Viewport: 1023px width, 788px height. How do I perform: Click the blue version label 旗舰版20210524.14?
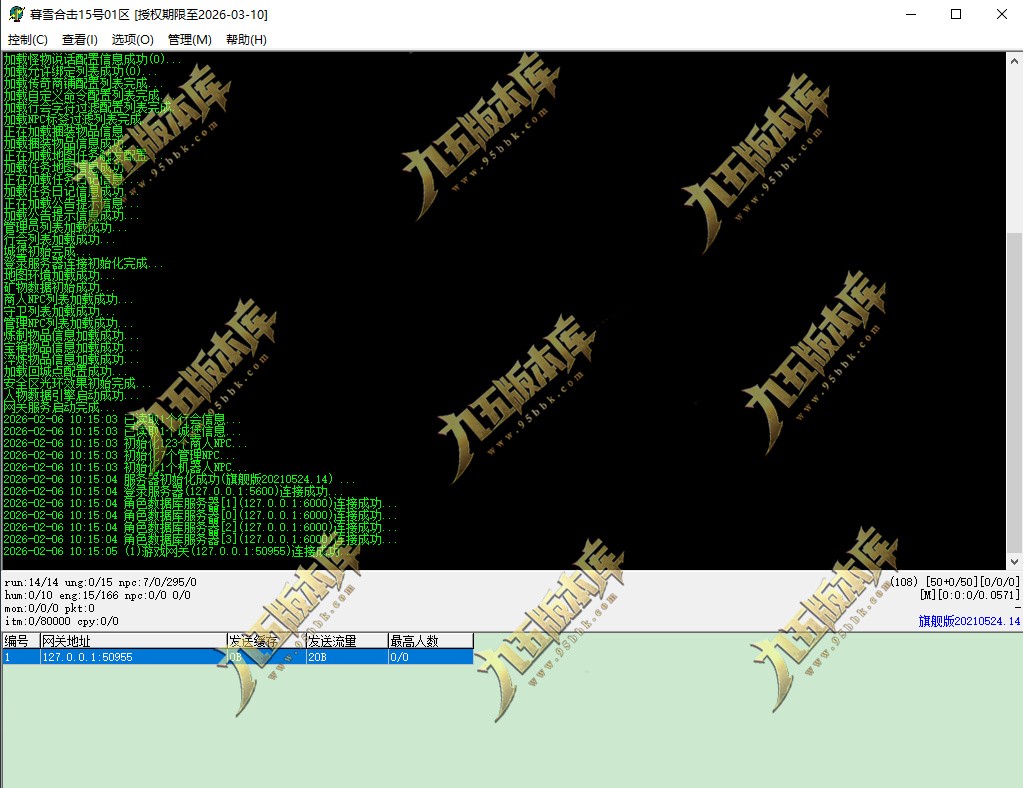click(969, 621)
